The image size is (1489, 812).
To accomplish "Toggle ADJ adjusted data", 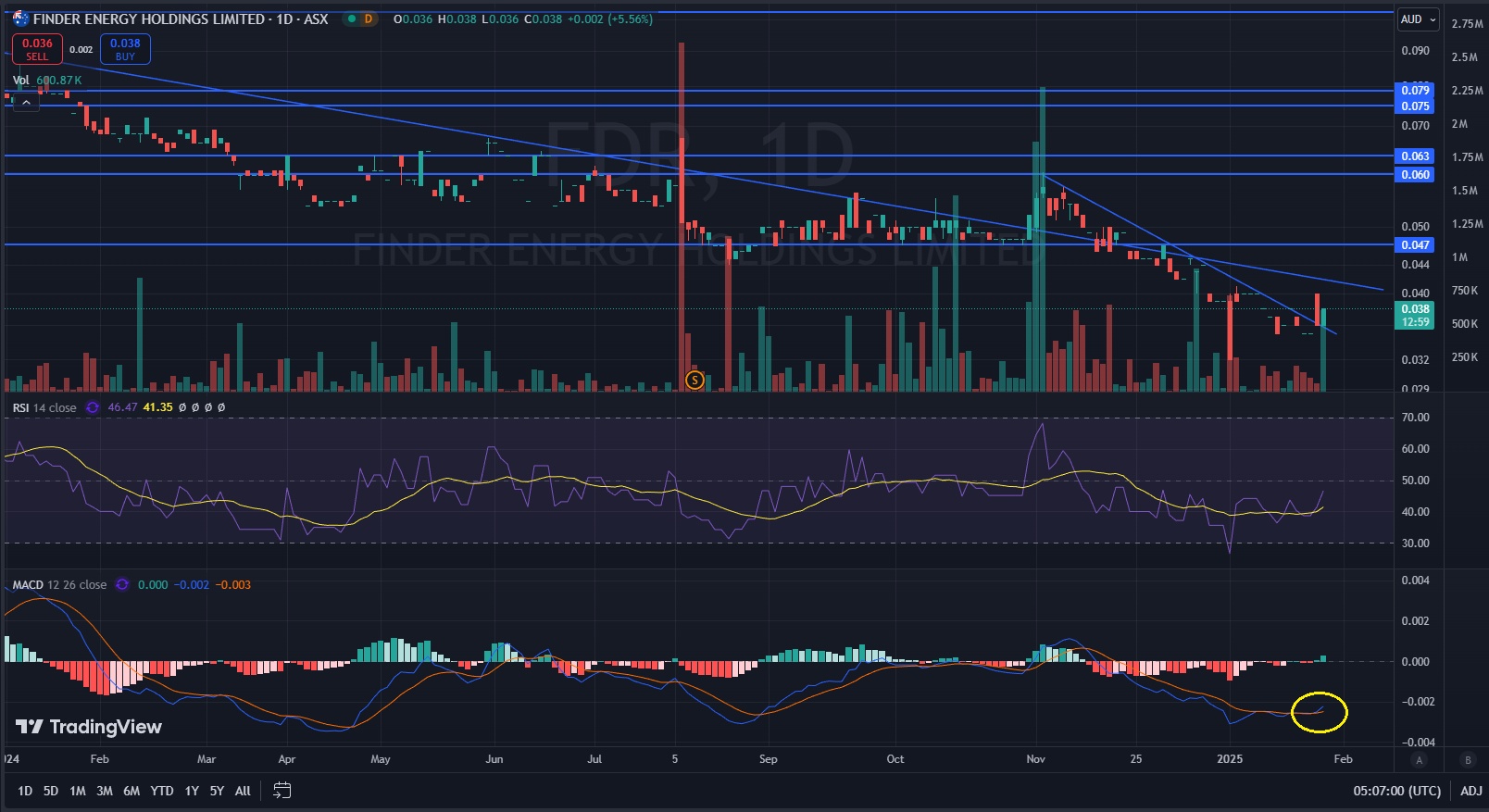I will 1471,791.
